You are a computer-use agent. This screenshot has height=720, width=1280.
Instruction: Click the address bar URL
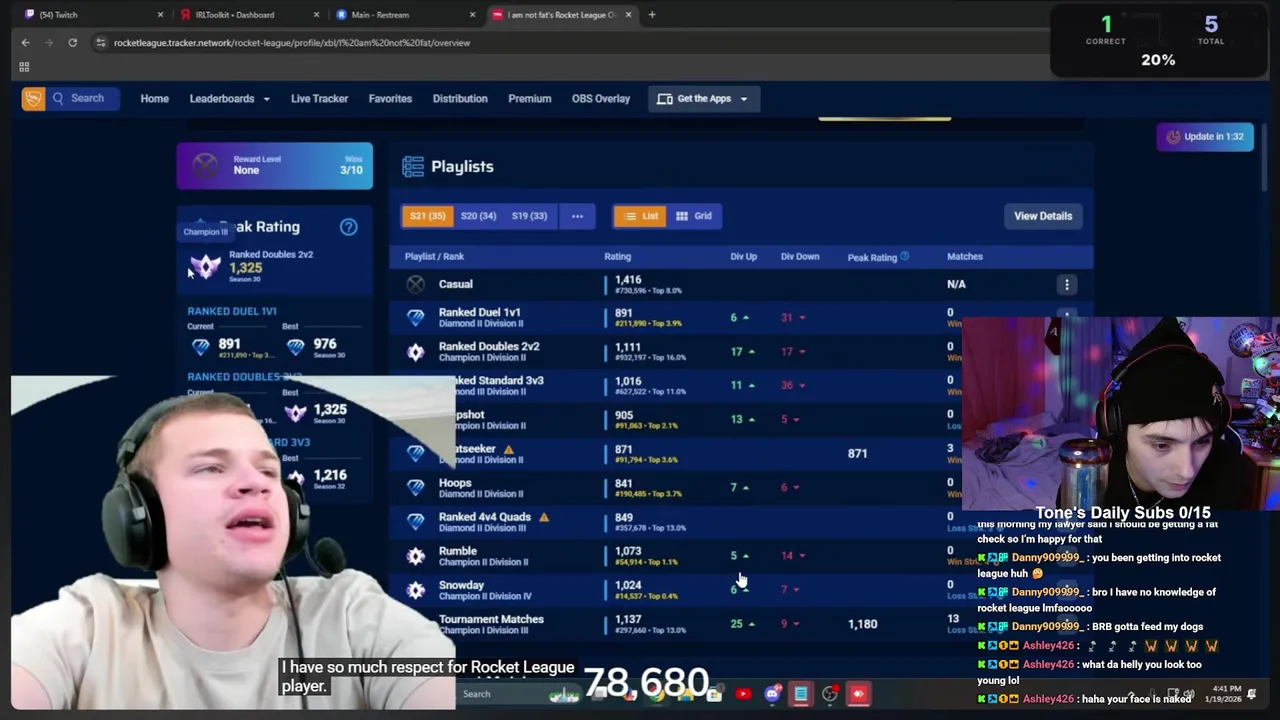pyautogui.click(x=291, y=42)
